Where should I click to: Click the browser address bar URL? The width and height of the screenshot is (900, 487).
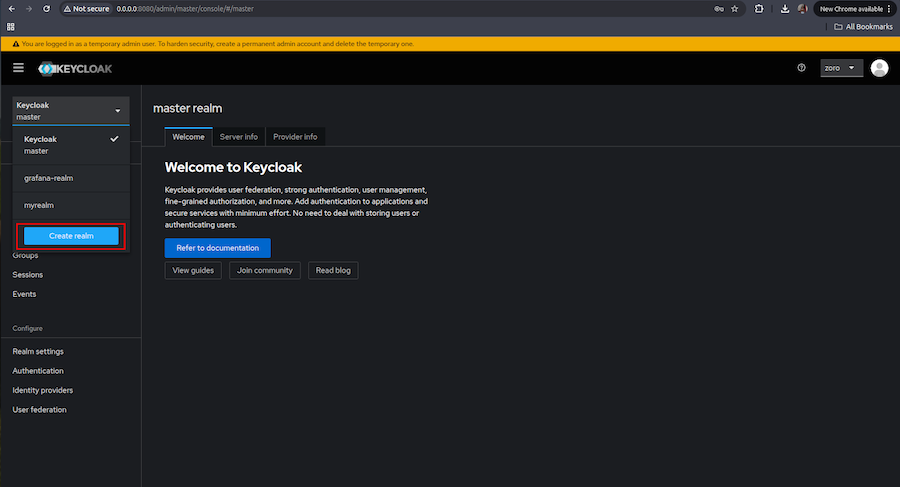[185, 9]
